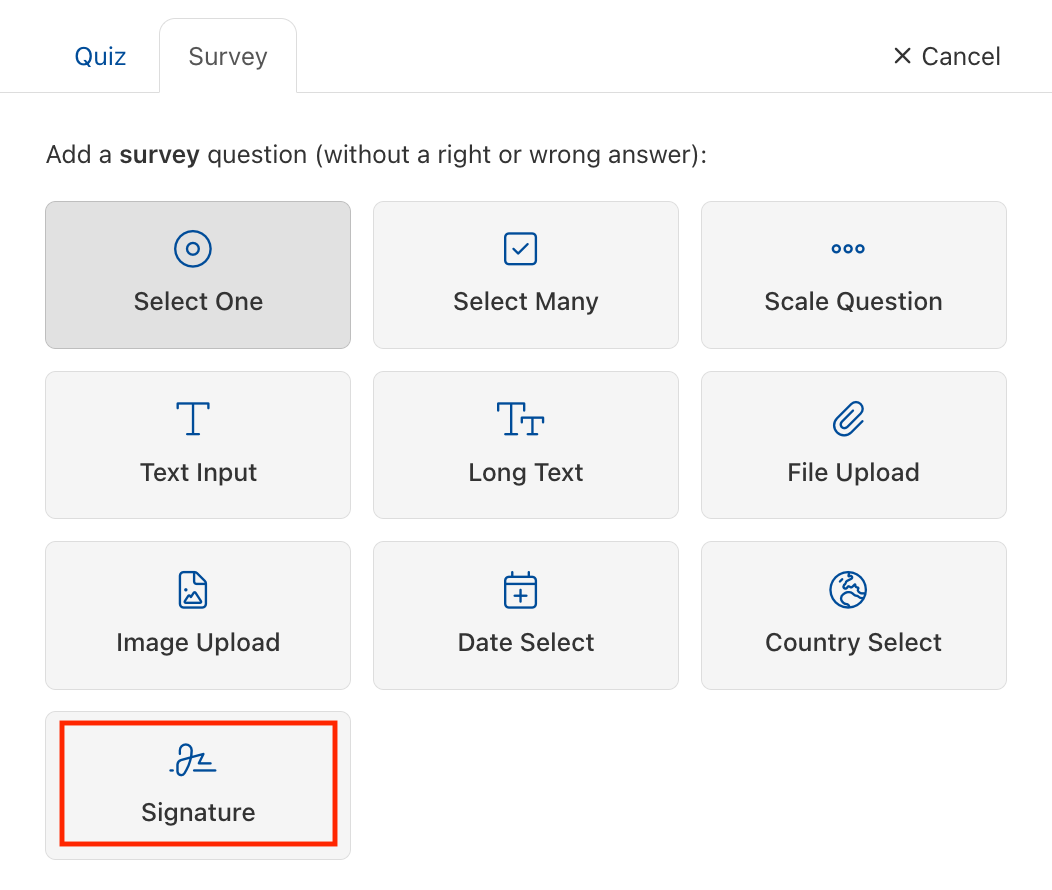Click the checkbox icon above Select Many

(520, 249)
